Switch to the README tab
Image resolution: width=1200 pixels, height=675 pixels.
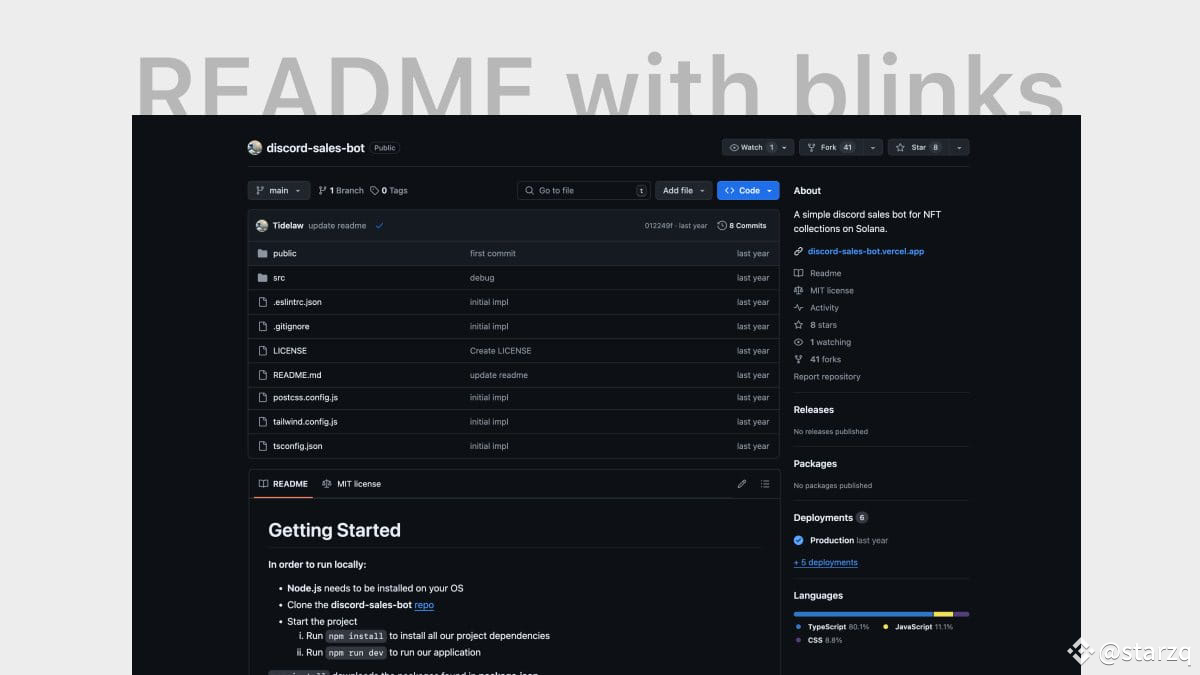pyautogui.click(x=283, y=484)
